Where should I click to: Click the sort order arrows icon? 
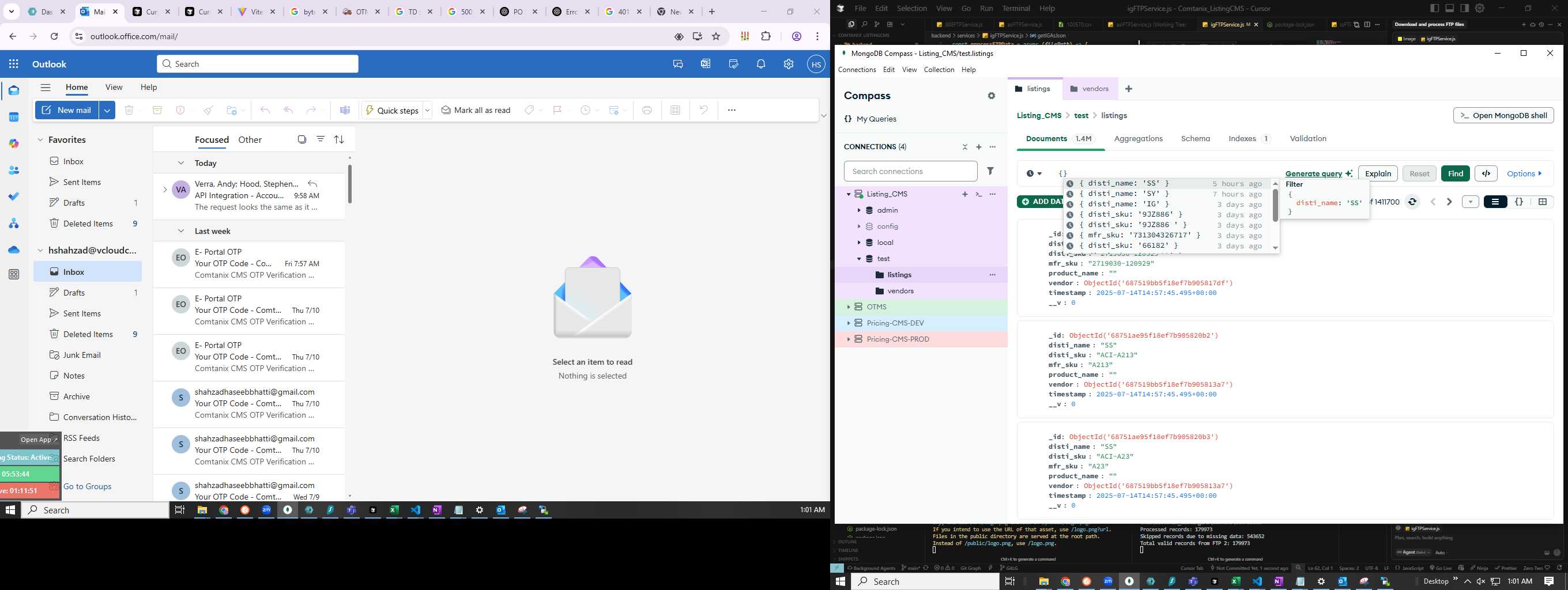click(x=339, y=139)
